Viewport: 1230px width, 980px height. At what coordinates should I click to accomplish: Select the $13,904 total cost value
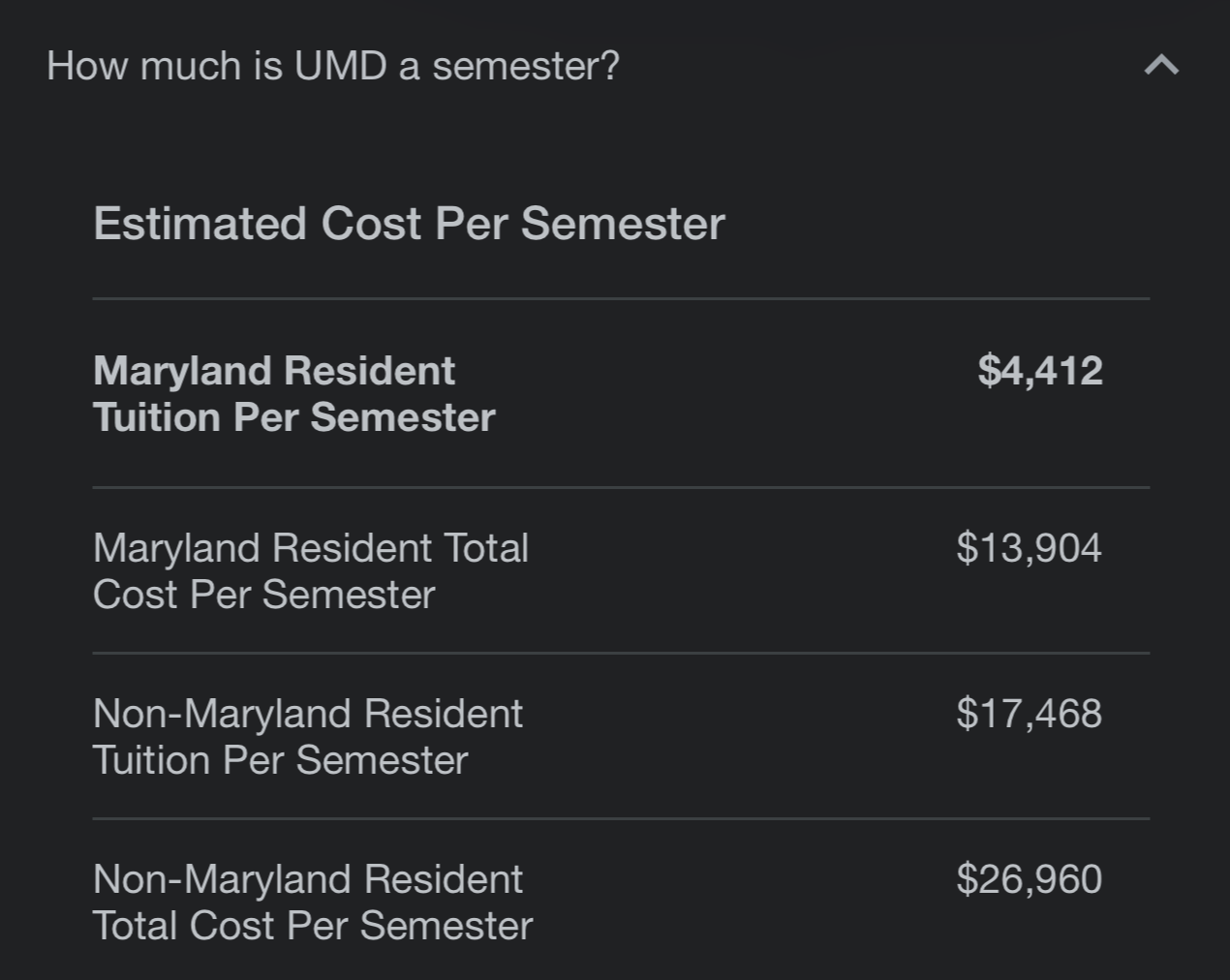pyautogui.click(x=1029, y=548)
